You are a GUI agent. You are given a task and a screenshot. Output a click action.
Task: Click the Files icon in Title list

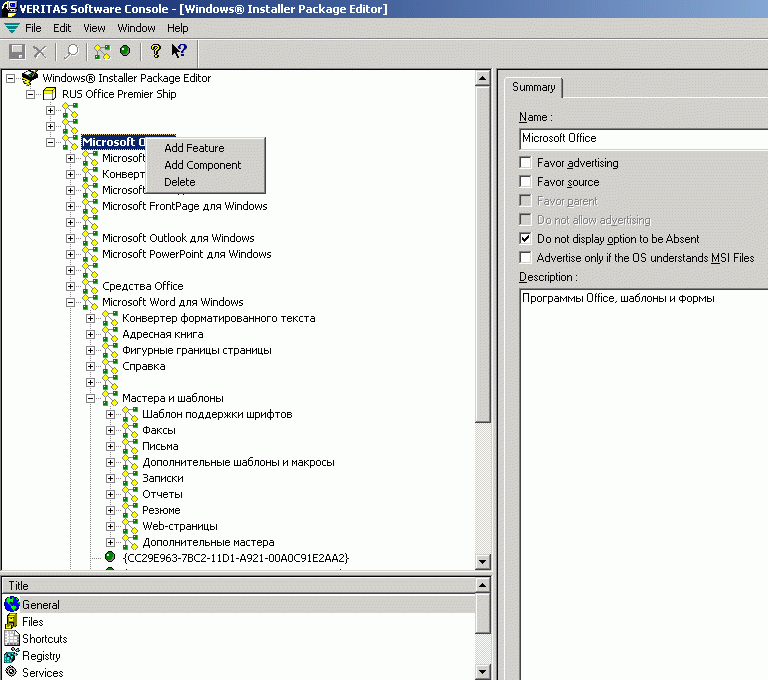click(x=11, y=621)
